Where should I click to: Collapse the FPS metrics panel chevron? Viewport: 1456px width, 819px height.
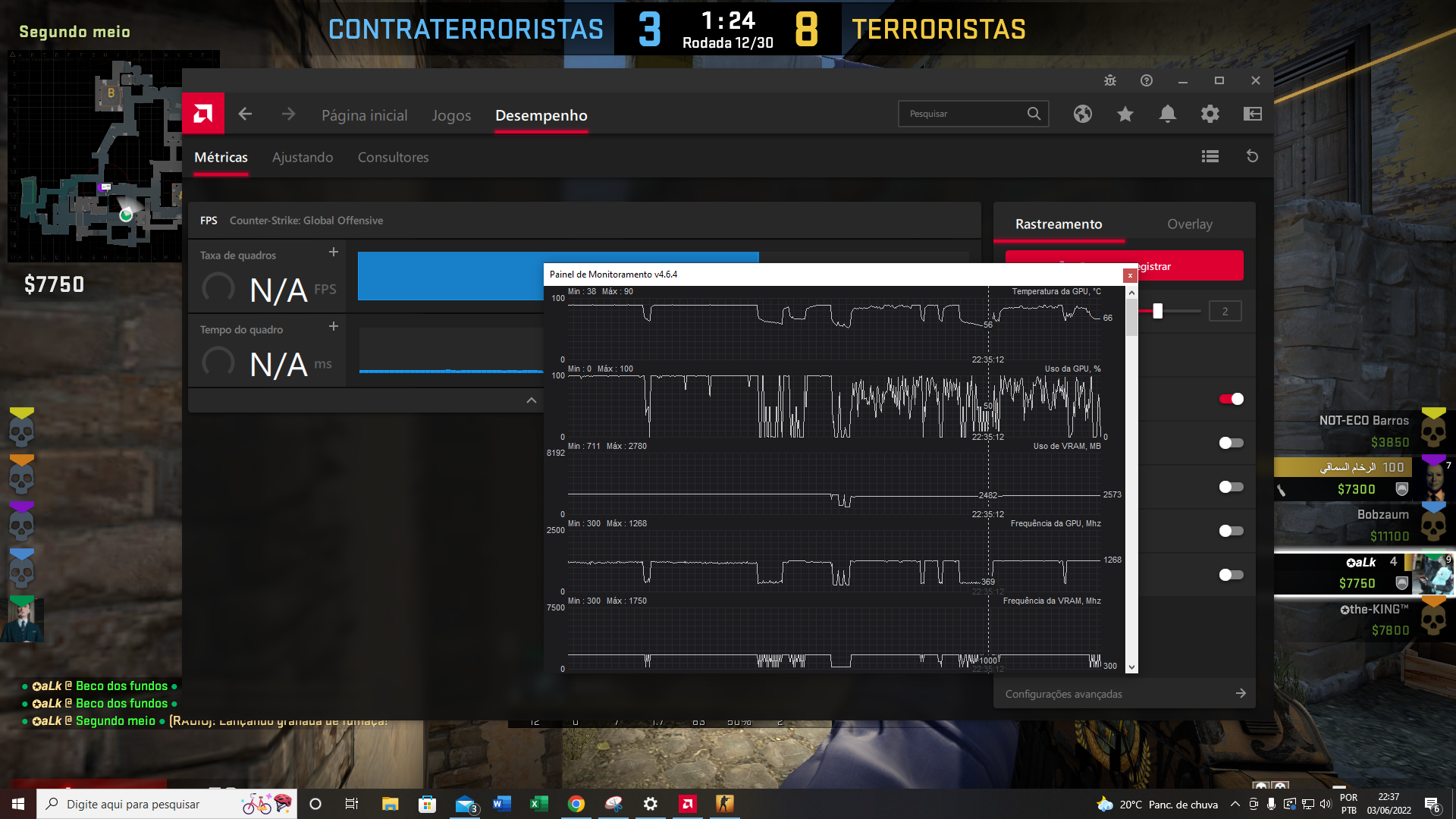[532, 400]
